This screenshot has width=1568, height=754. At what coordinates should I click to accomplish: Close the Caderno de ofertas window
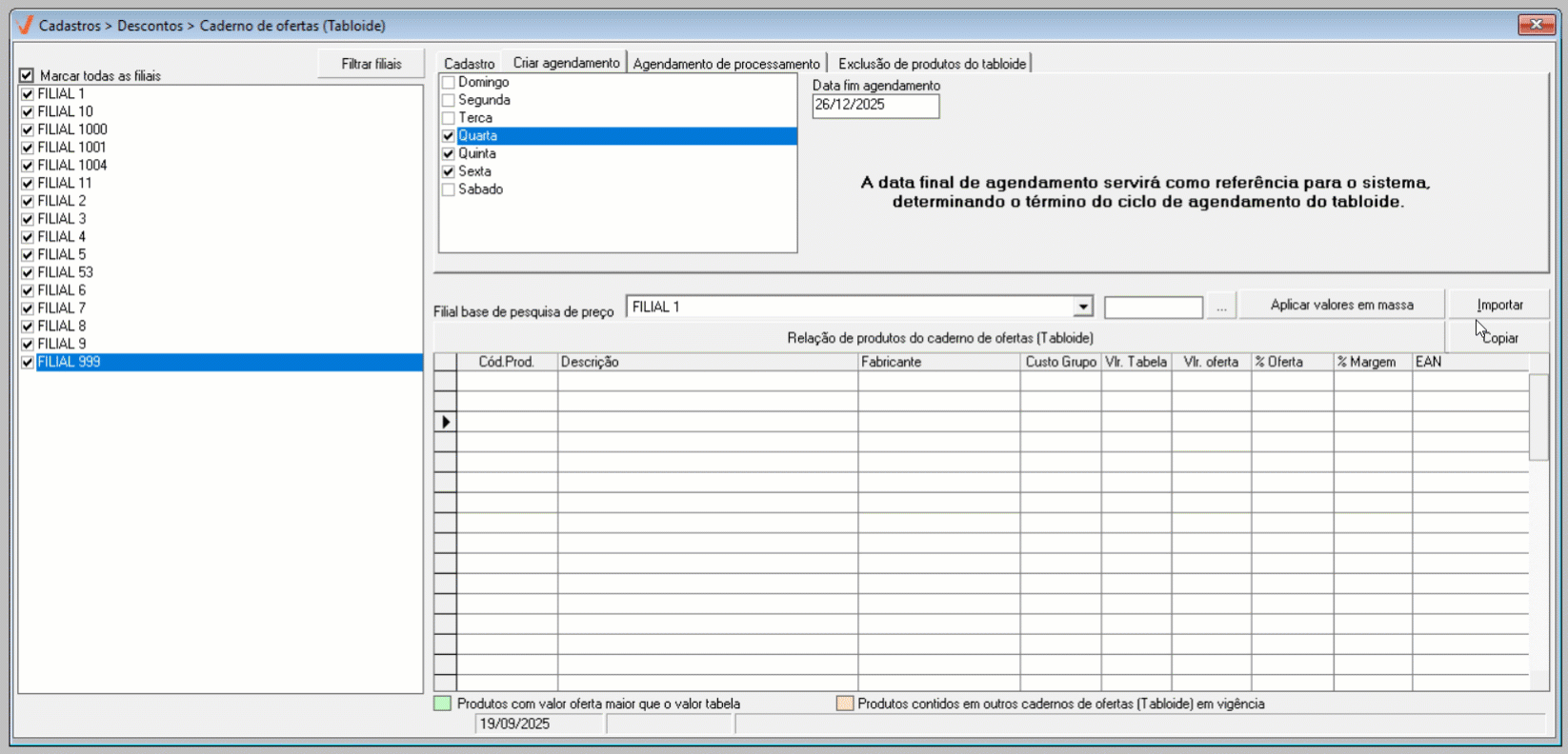(x=1536, y=25)
